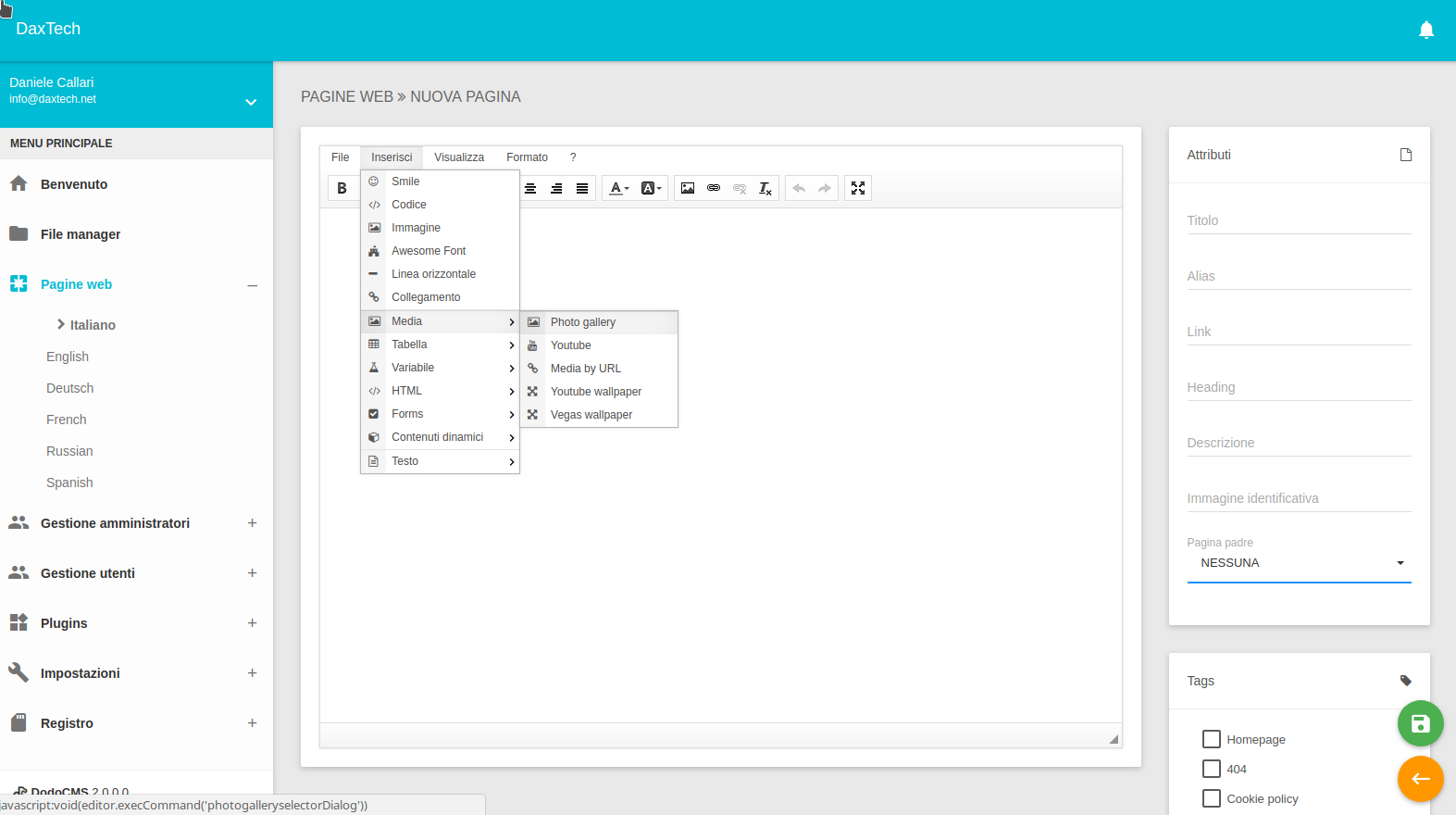The width and height of the screenshot is (1456, 815).
Task: Expand Gestione utenti section
Action: (x=252, y=573)
